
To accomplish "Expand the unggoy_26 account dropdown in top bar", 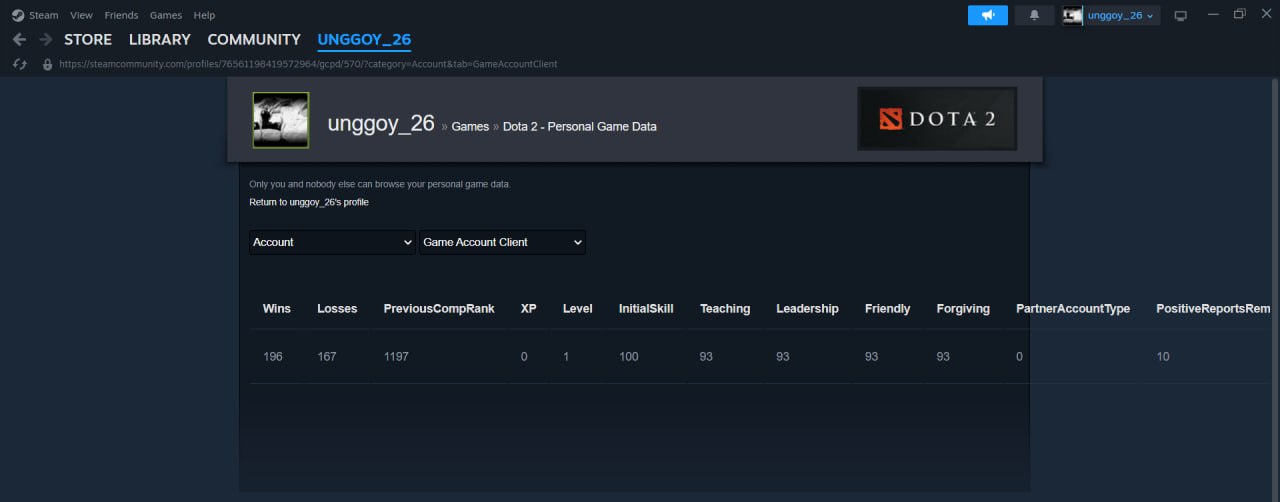I will (1121, 15).
